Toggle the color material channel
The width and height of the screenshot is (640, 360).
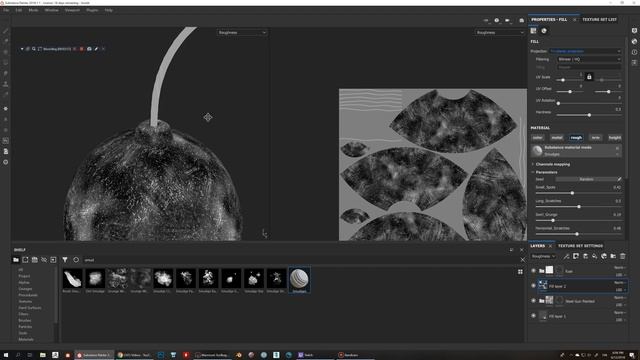tap(538, 138)
